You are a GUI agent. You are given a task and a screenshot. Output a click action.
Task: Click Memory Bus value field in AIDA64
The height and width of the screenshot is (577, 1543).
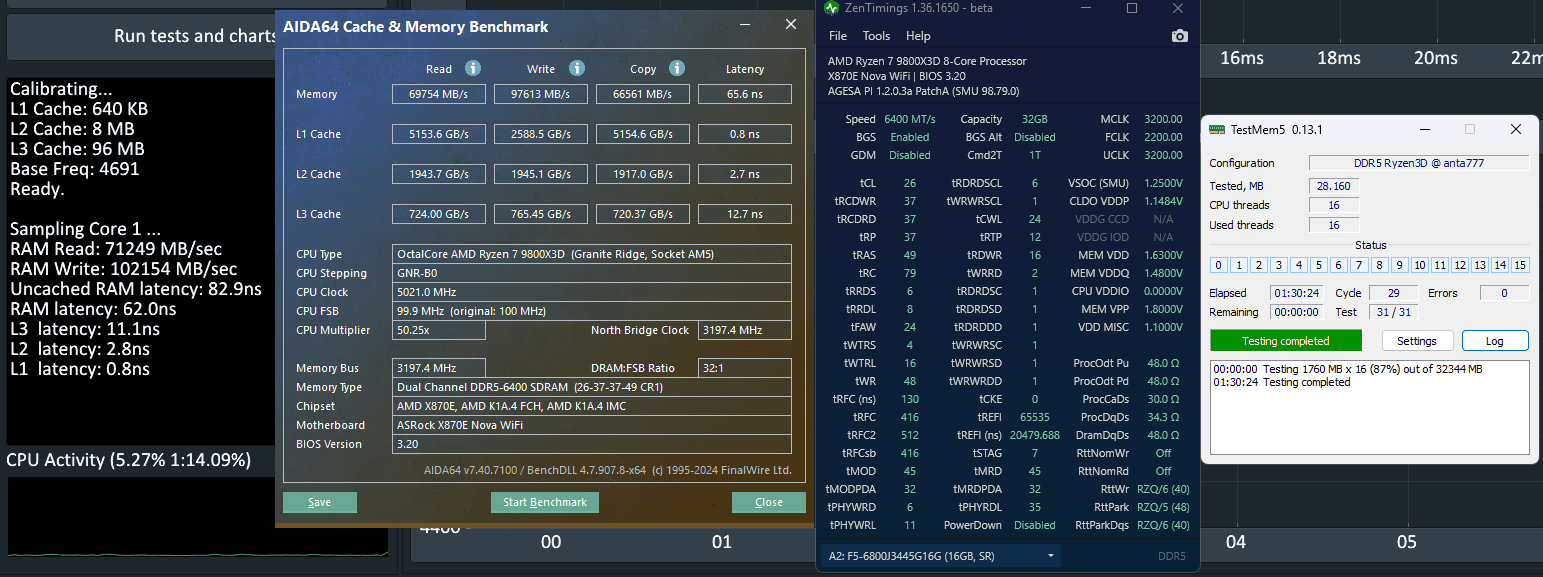441,368
